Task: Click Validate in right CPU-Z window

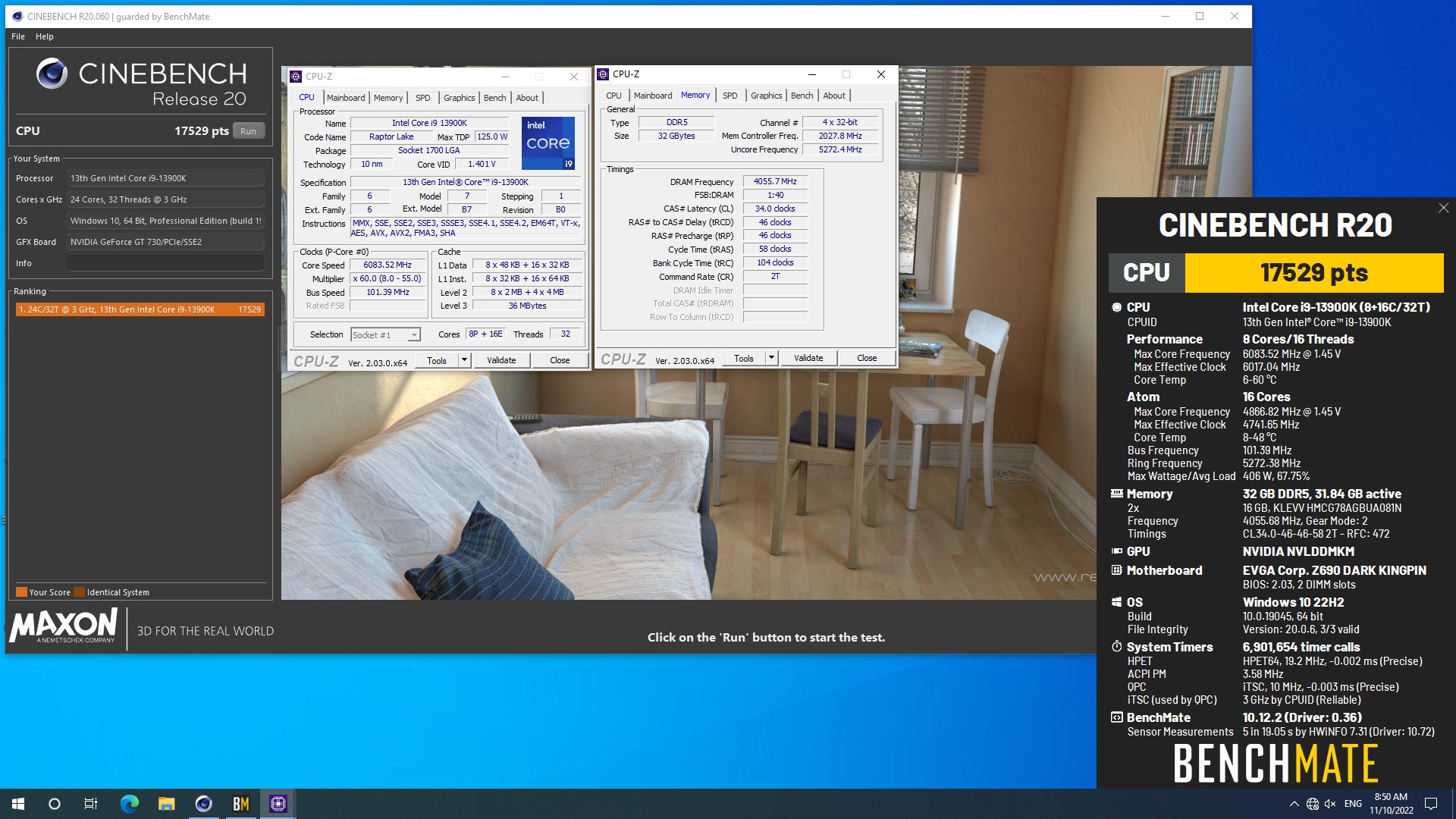Action: pyautogui.click(x=808, y=359)
